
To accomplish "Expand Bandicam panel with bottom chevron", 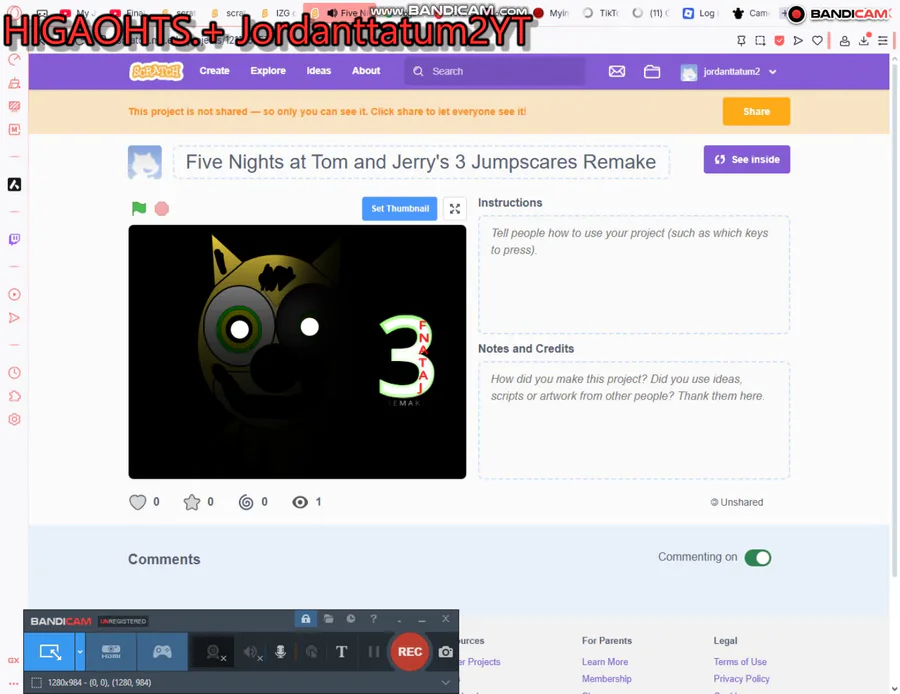I will (445, 683).
